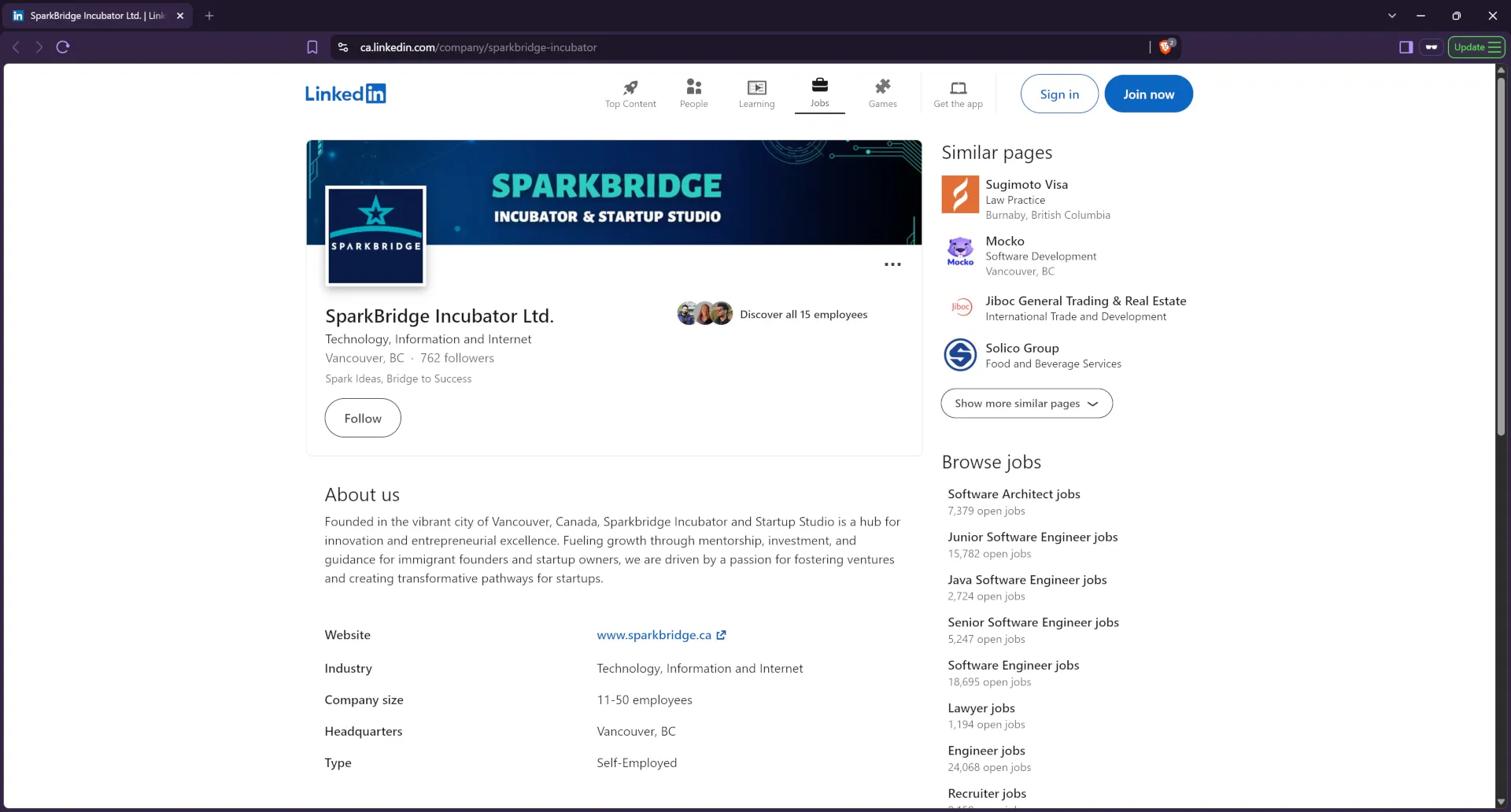Open the three-dot more options menu
Image resolution: width=1511 pixels, height=812 pixels.
tap(892, 264)
